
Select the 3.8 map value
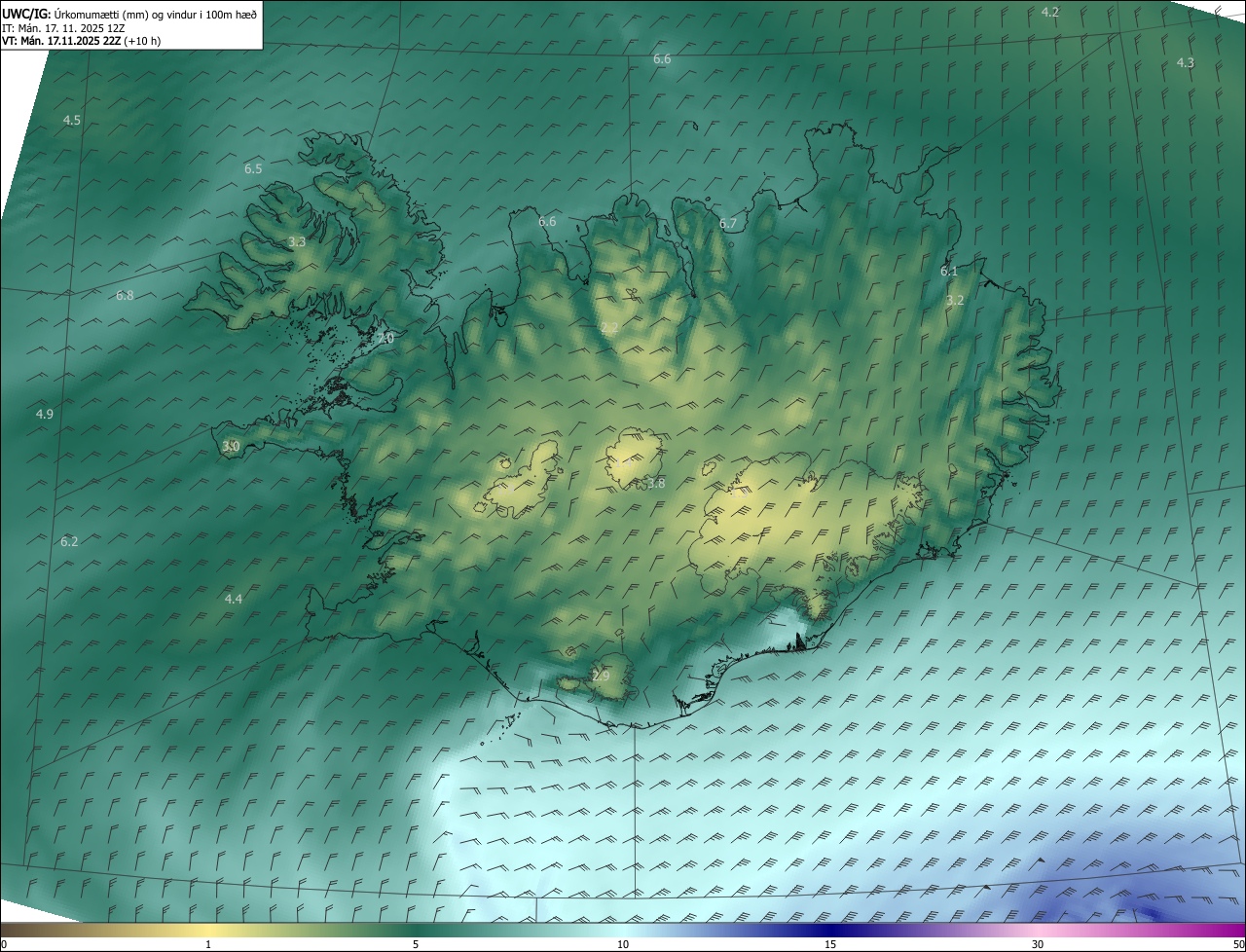coord(656,483)
